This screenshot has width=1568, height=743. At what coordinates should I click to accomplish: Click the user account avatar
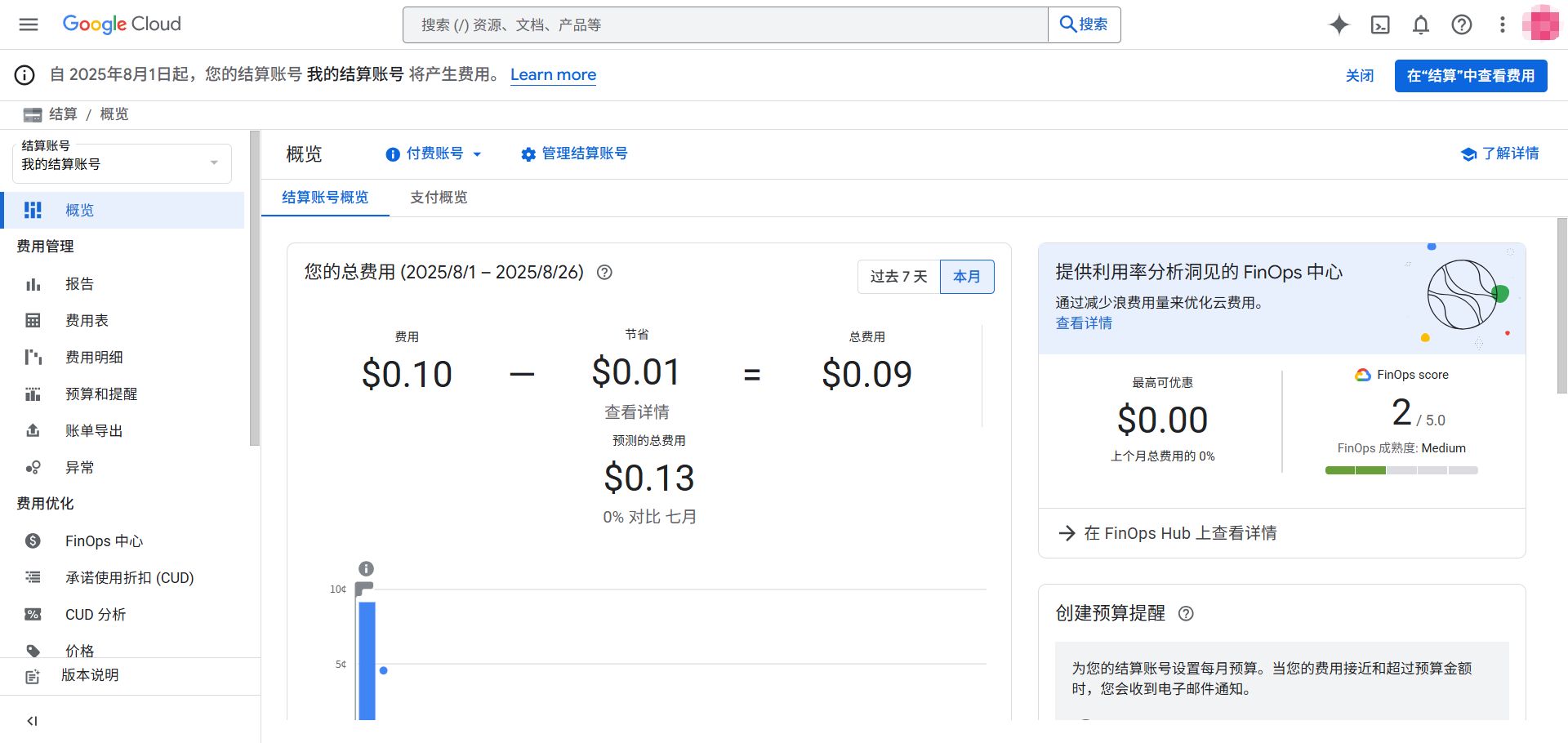pos(1540,24)
